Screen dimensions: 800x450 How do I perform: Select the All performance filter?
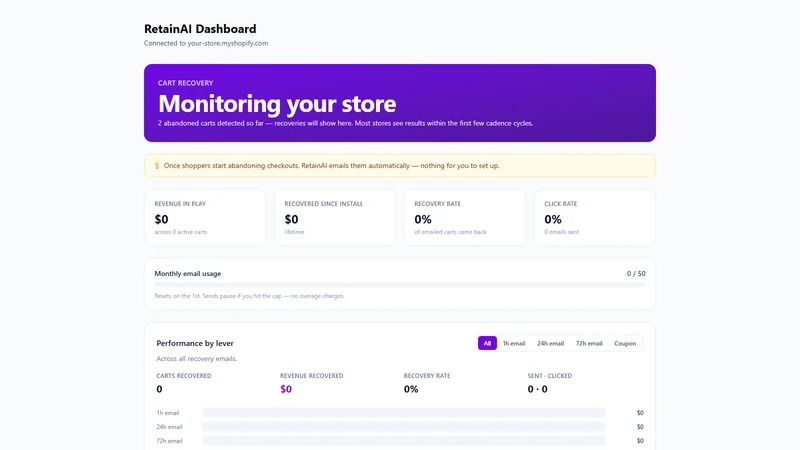point(487,343)
